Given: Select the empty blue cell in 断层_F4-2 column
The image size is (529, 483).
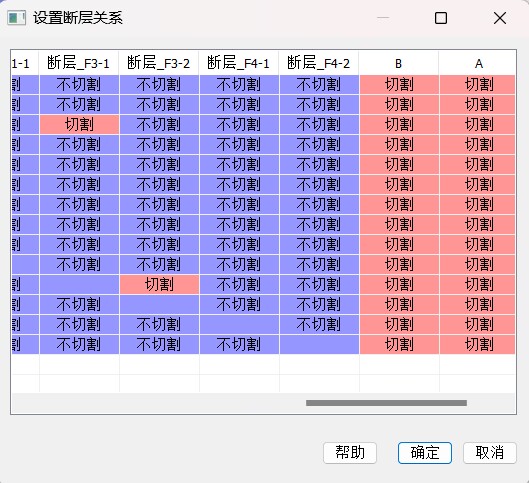Looking at the screenshot, I should click(x=319, y=344).
